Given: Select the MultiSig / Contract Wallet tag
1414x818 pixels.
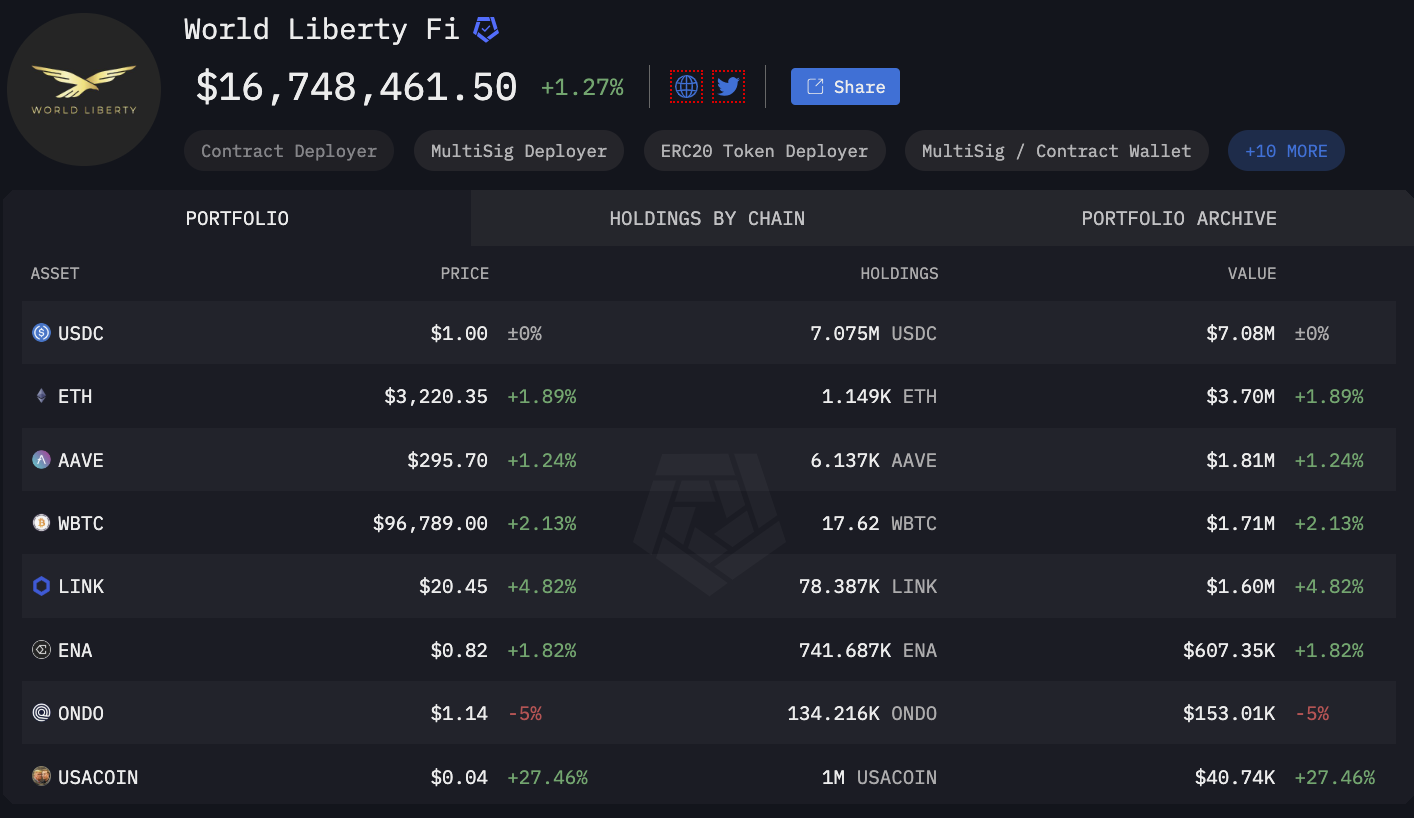Looking at the screenshot, I should (1057, 151).
